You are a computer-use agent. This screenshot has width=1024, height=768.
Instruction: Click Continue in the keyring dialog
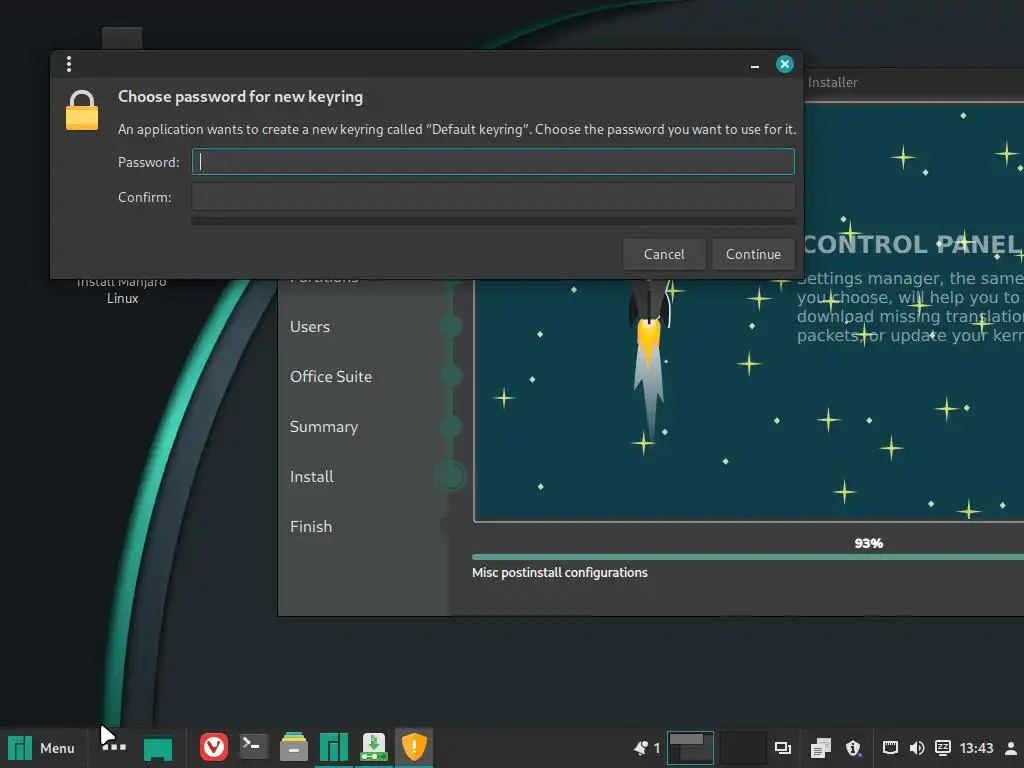tap(753, 254)
